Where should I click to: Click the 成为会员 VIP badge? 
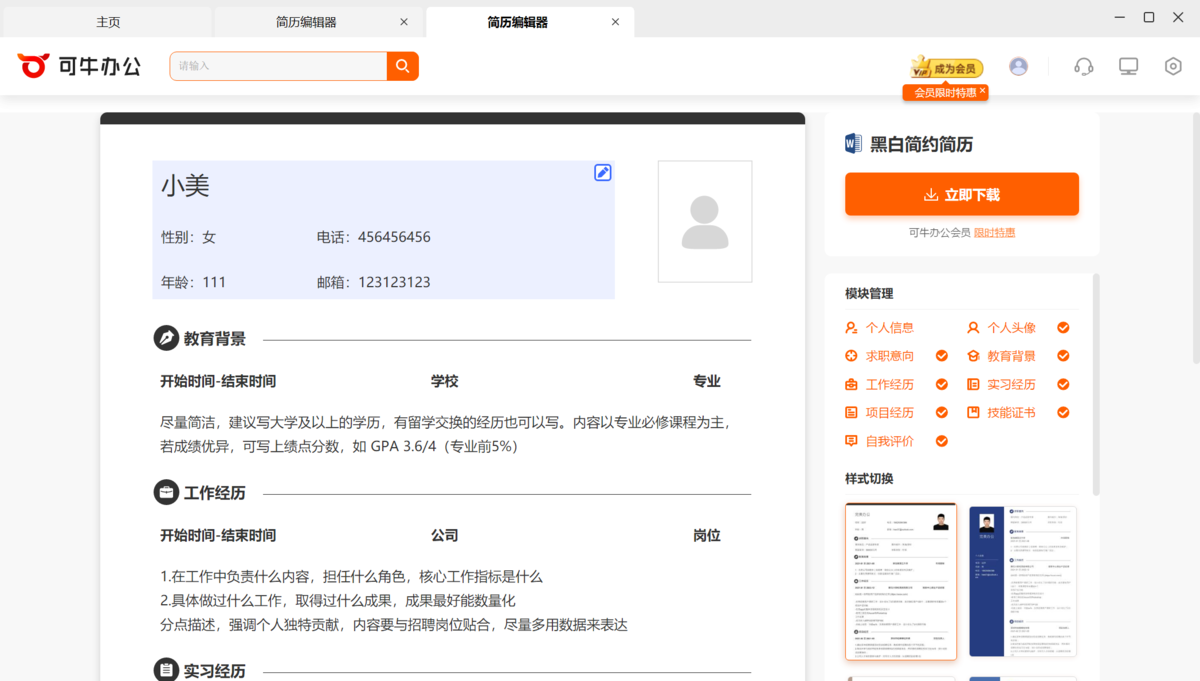point(944,68)
